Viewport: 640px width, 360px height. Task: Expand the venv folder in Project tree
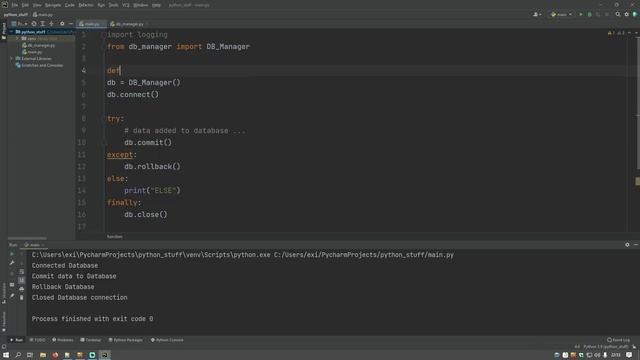click(x=18, y=38)
